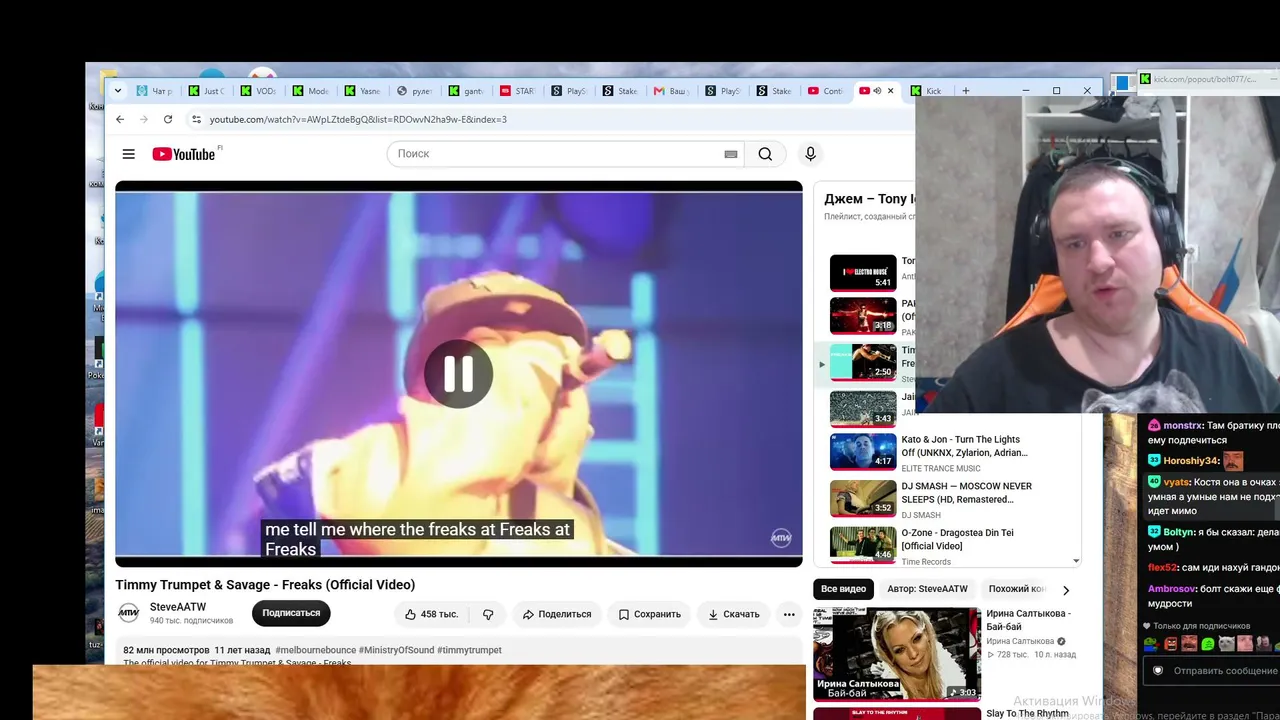This screenshot has height=720, width=1280.
Task: Select the Все видео filter chip
Action: [843, 589]
